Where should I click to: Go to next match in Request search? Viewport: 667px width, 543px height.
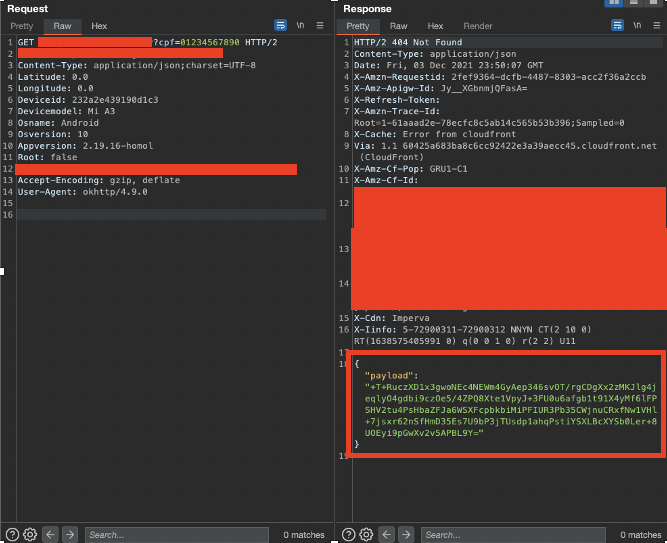click(70, 534)
